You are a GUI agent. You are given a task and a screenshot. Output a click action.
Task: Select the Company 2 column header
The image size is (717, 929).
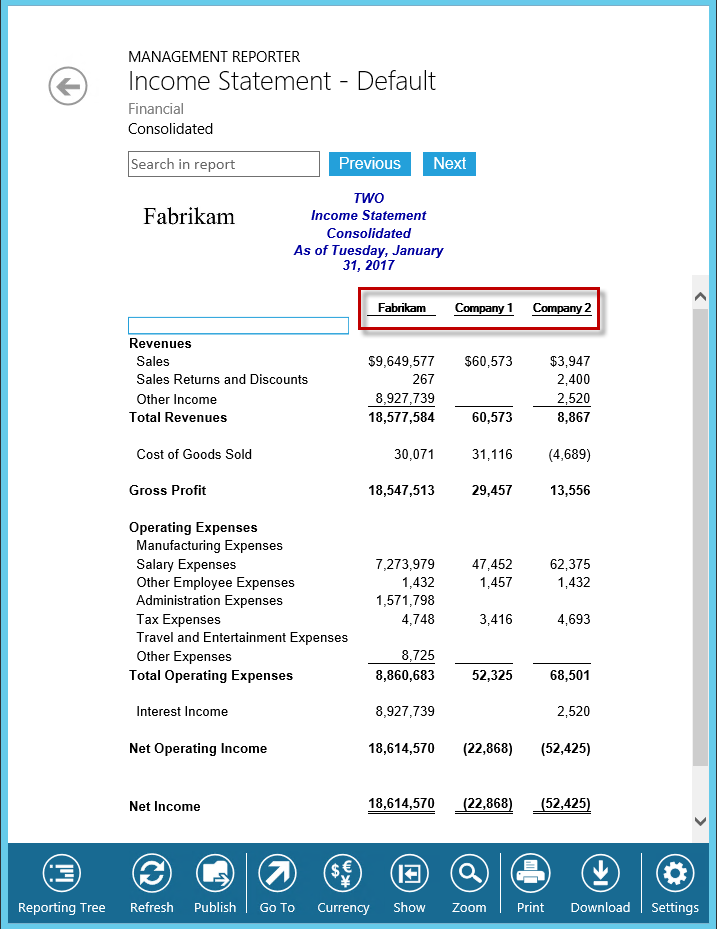tap(562, 308)
